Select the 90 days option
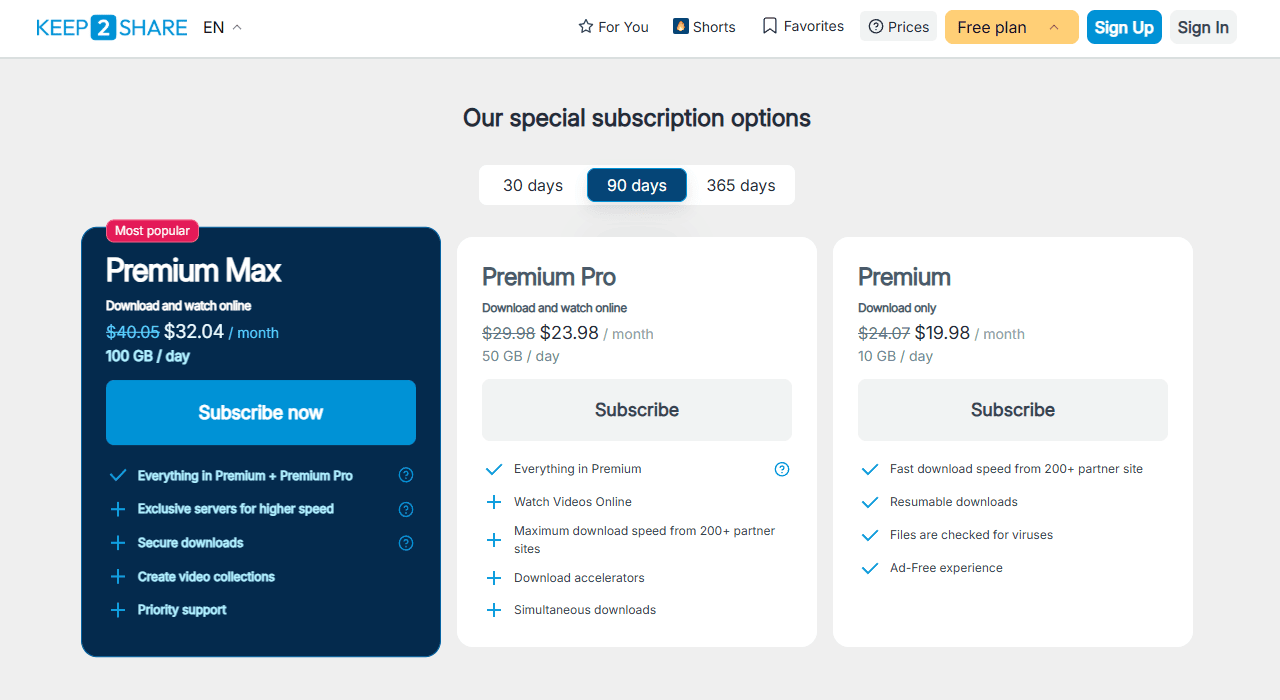1280x700 pixels. coord(637,185)
